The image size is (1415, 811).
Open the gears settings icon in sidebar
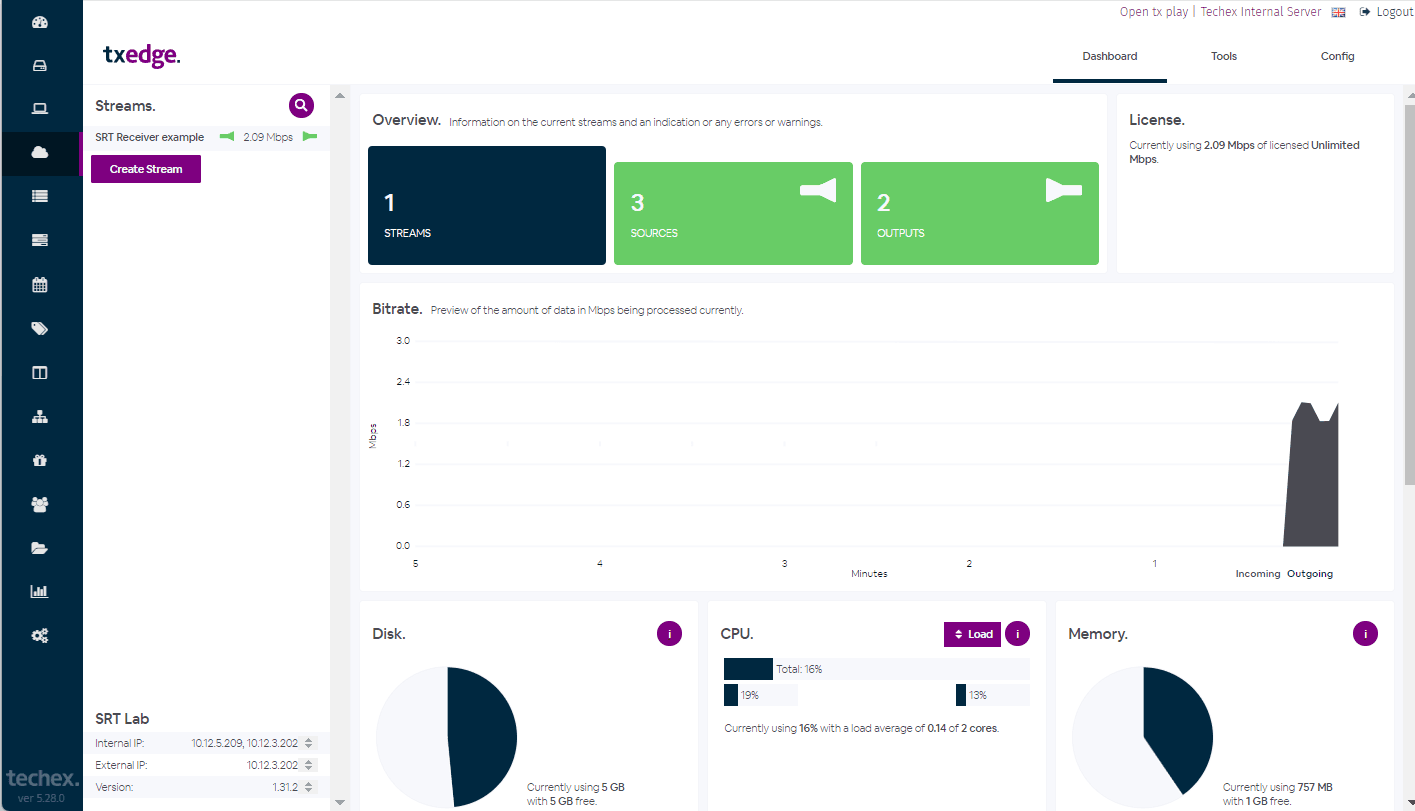tap(40, 635)
